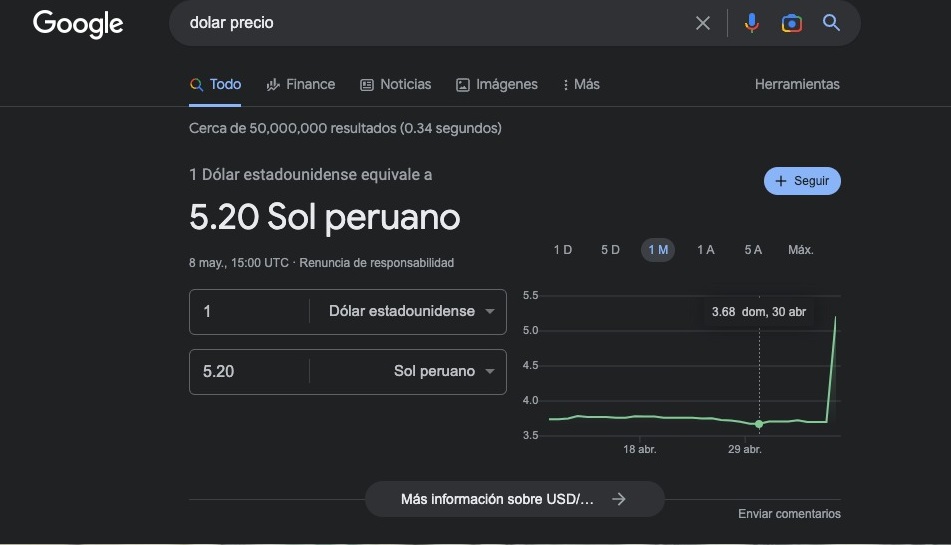The height and width of the screenshot is (545, 951).
Task: Start voice search with the microphone icon
Action: coord(751,23)
